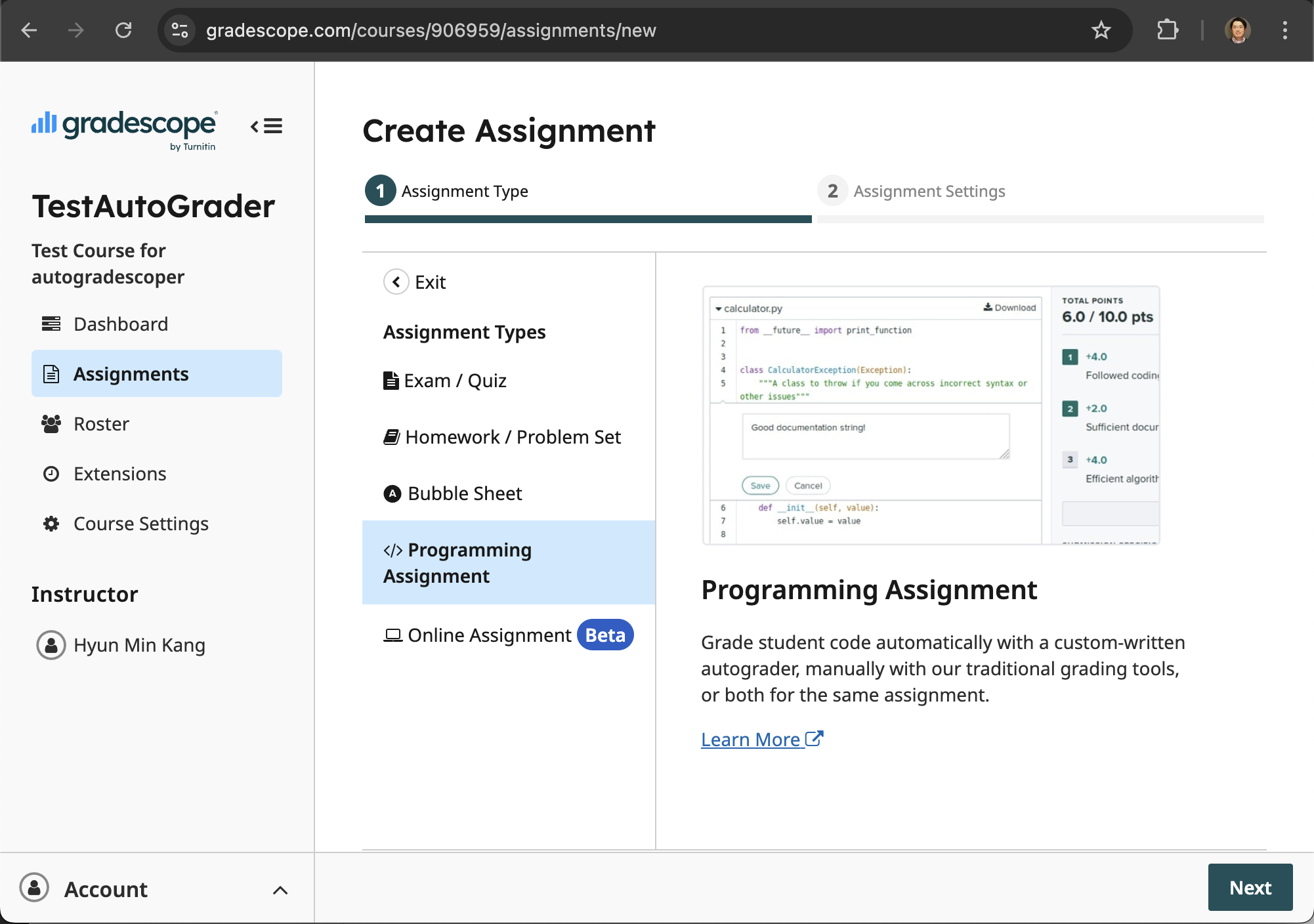This screenshot has height=924, width=1314.
Task: Open browser extensions dropdown
Action: [1168, 30]
